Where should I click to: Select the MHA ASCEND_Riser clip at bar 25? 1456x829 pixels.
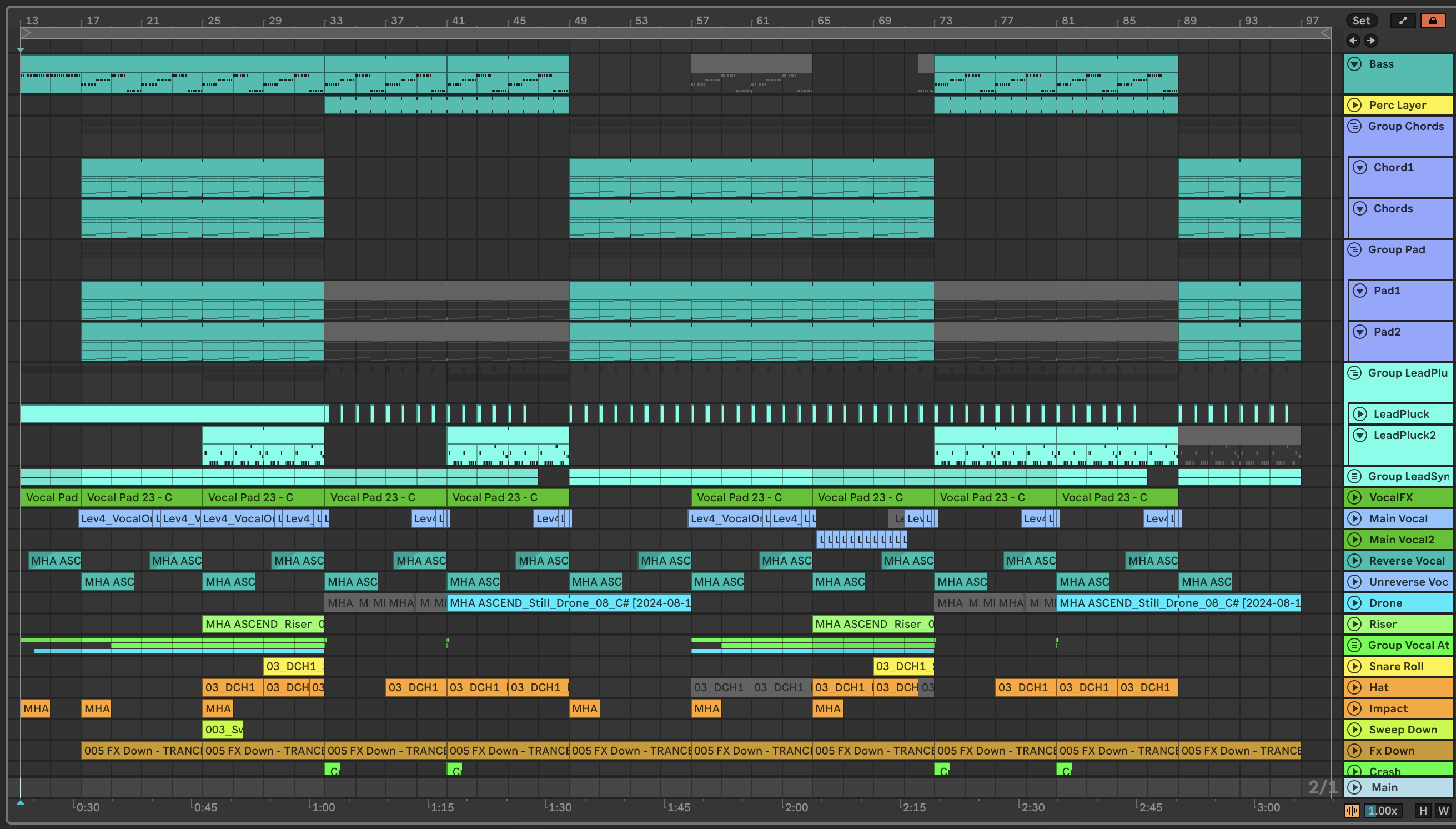(x=263, y=624)
